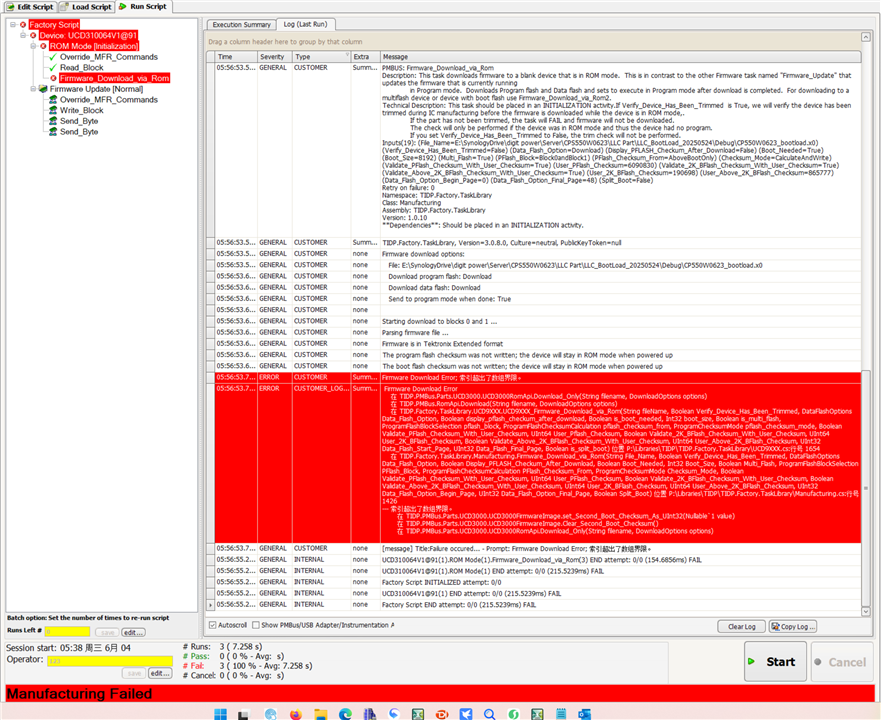Click the red 'Firmware Download Error' CUSTOMER row
The height and width of the screenshot is (720, 881).
[538, 378]
